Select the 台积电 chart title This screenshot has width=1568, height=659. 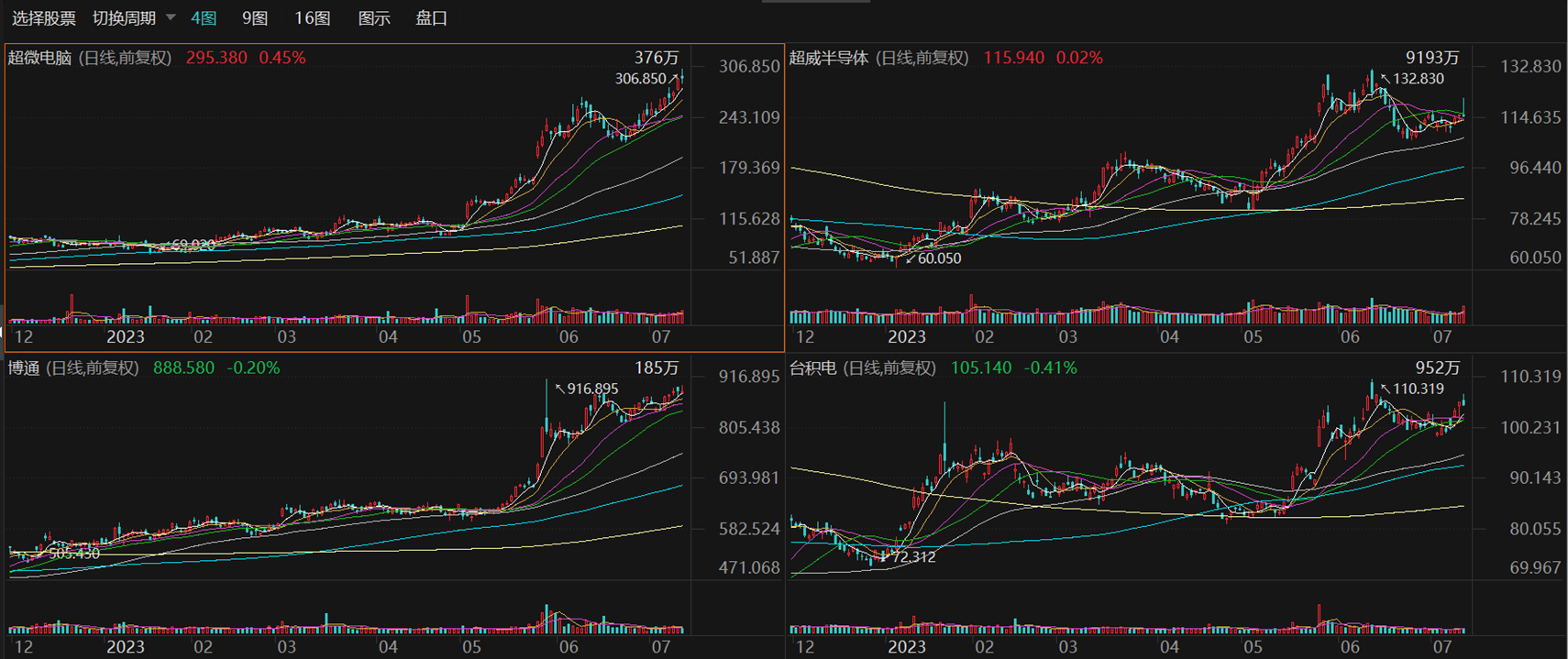click(x=813, y=368)
